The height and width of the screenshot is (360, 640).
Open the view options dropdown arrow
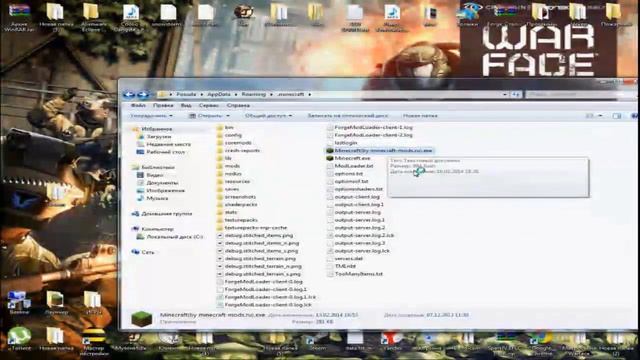pyautogui.click(x=600, y=116)
